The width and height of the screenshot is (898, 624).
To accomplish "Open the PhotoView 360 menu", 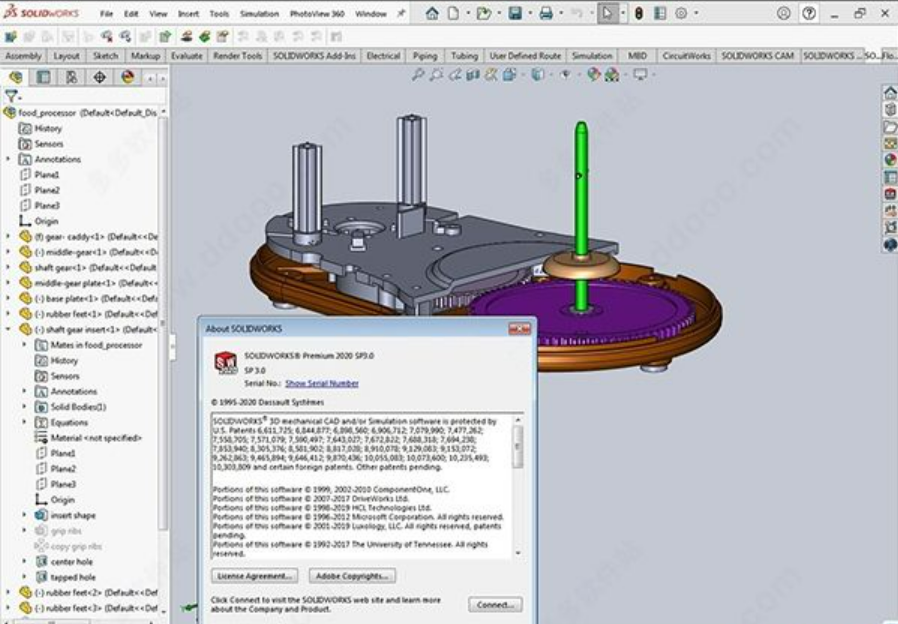I will pos(317,14).
